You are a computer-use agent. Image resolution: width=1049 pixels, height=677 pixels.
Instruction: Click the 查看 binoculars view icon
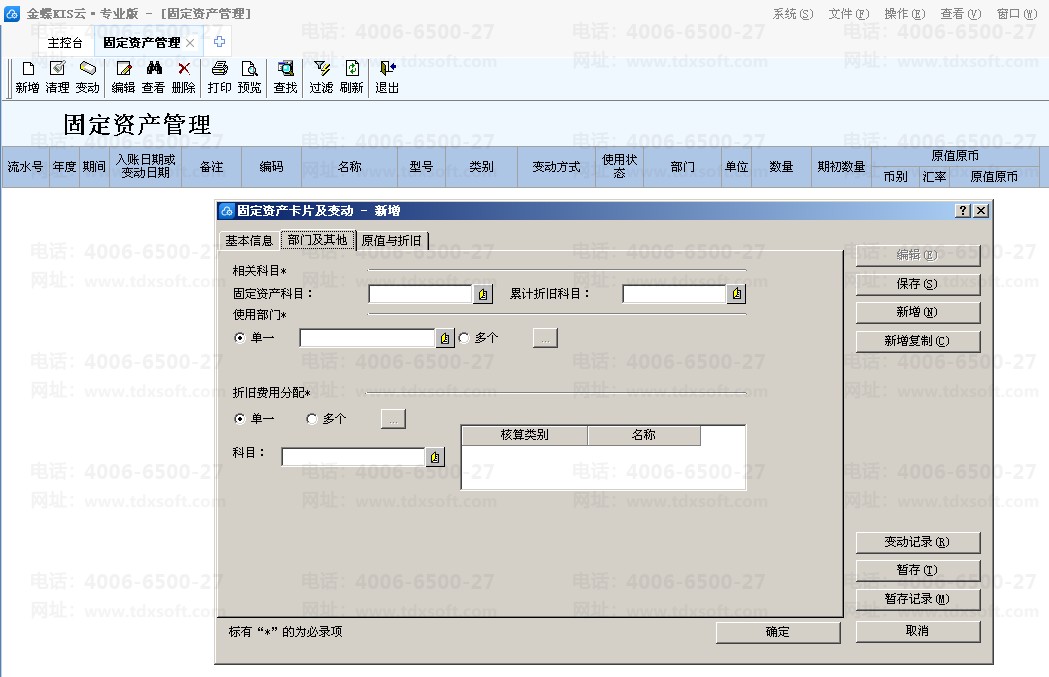coord(154,69)
